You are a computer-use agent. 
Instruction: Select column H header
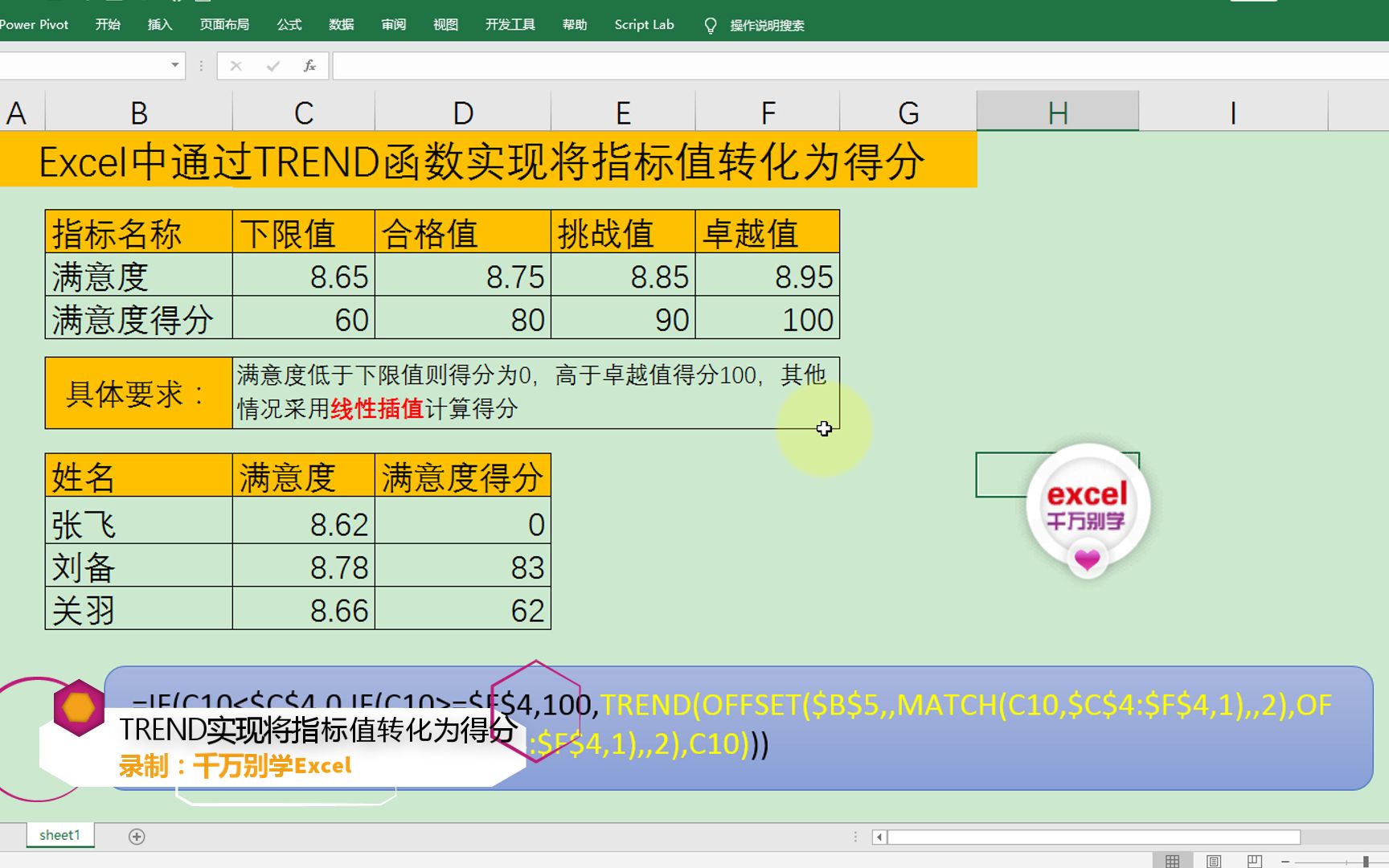coord(1058,113)
